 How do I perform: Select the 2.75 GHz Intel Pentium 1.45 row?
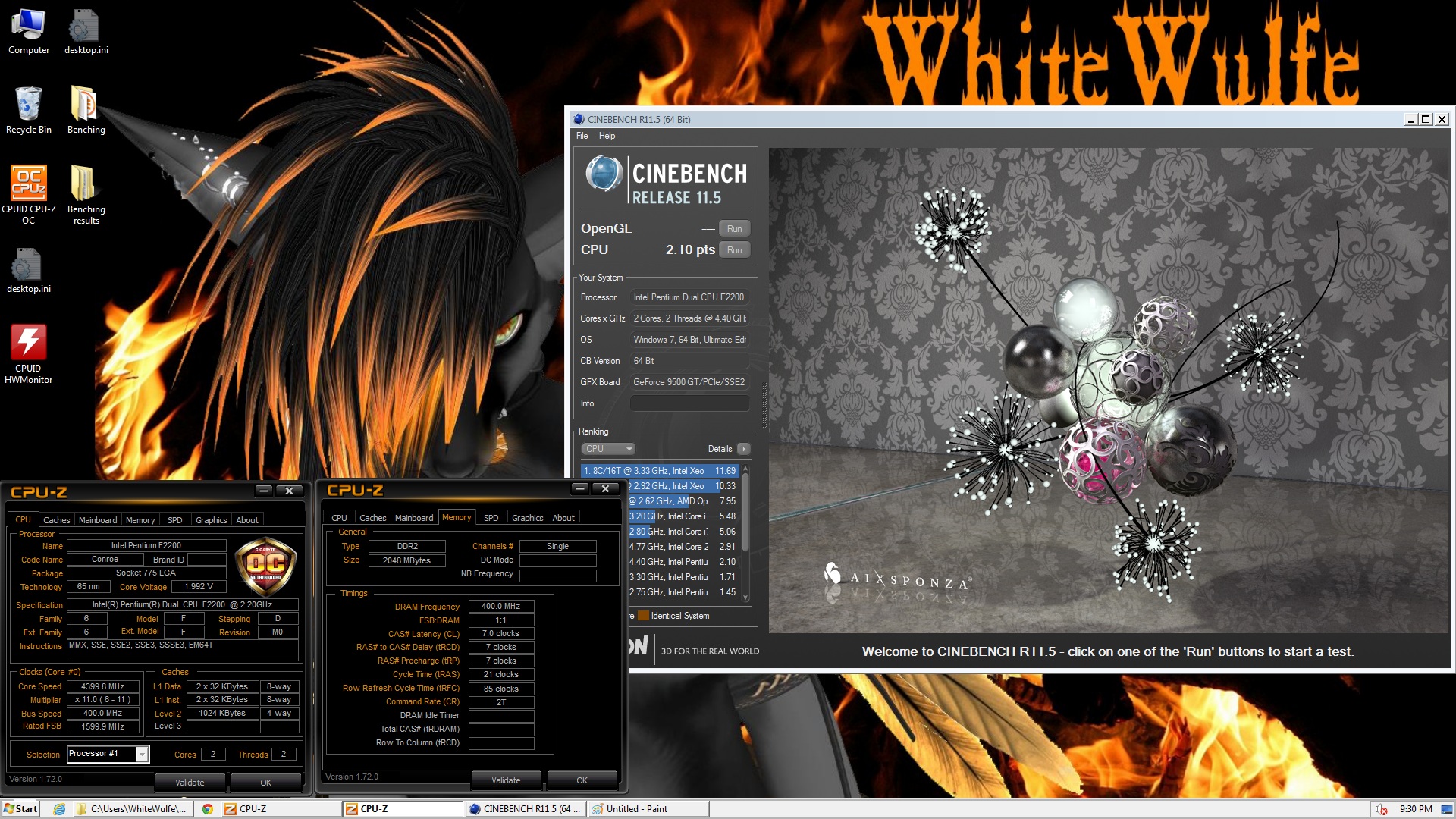(682, 592)
